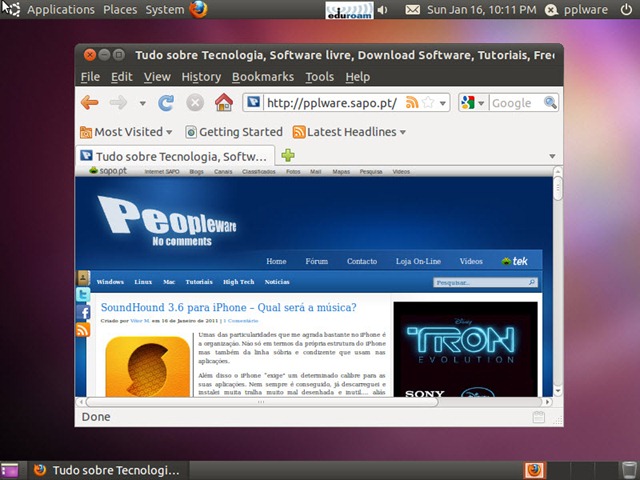This screenshot has height=480, width=640.
Task: Open the File menu
Action: coord(90,77)
